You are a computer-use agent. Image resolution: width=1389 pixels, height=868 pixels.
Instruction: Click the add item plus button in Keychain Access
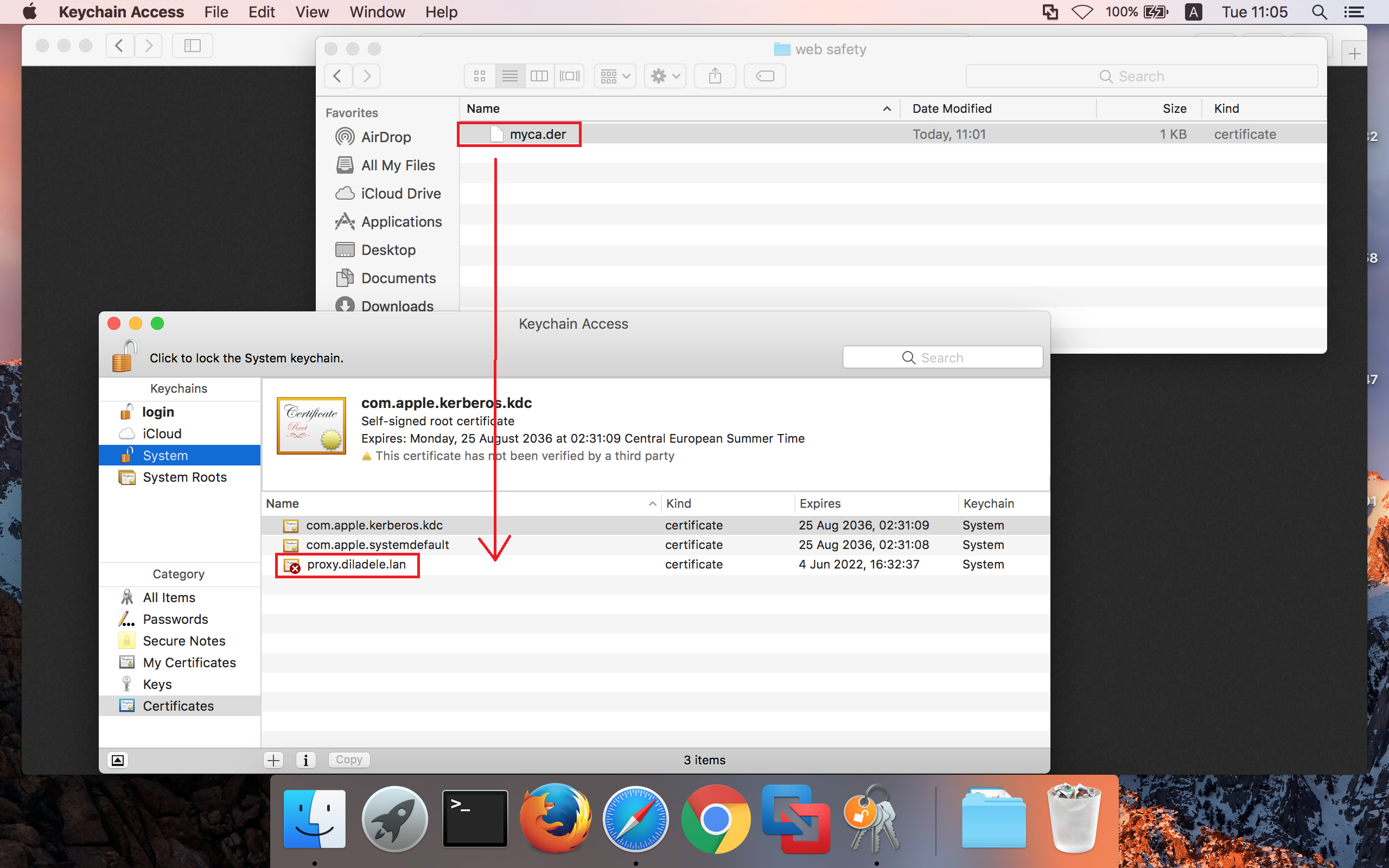coord(274,760)
